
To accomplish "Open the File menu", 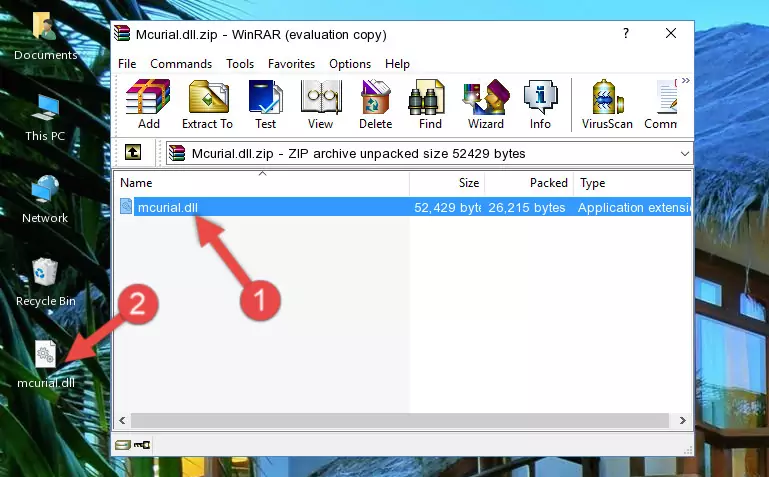I will 127,64.
